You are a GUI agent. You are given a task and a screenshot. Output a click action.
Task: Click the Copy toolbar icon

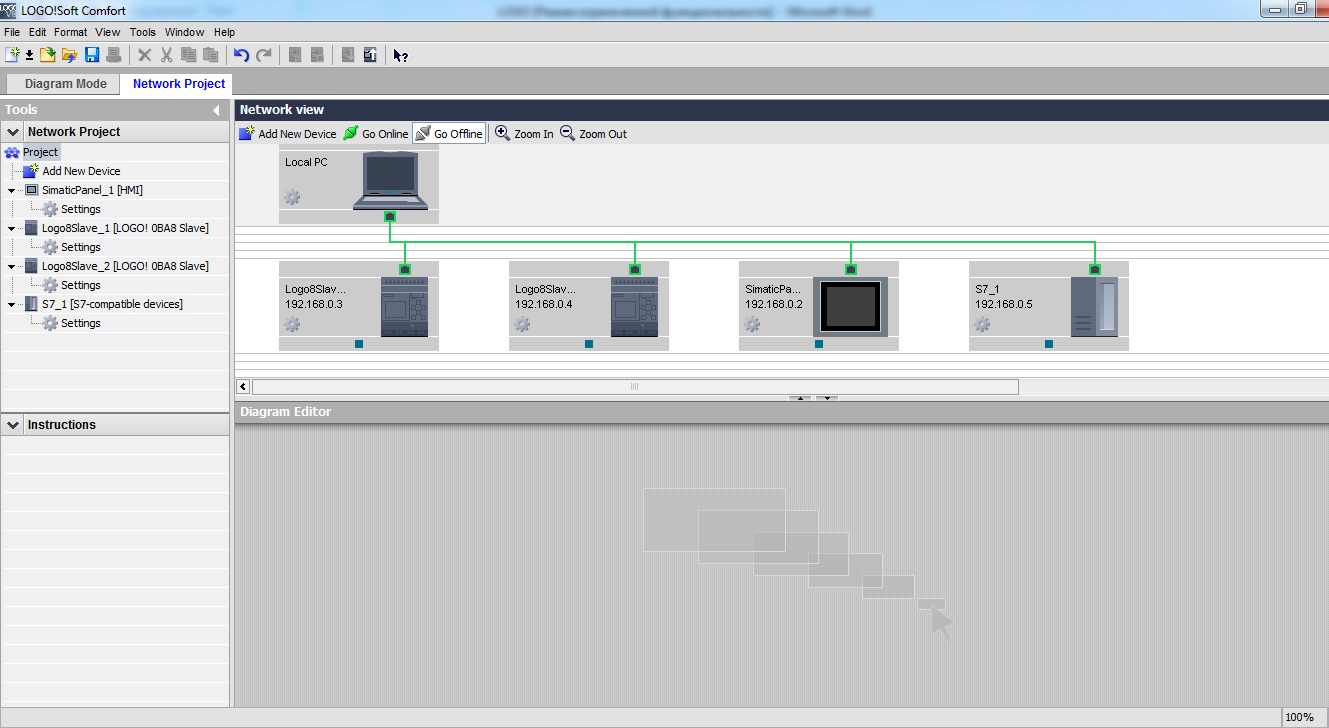(x=189, y=55)
